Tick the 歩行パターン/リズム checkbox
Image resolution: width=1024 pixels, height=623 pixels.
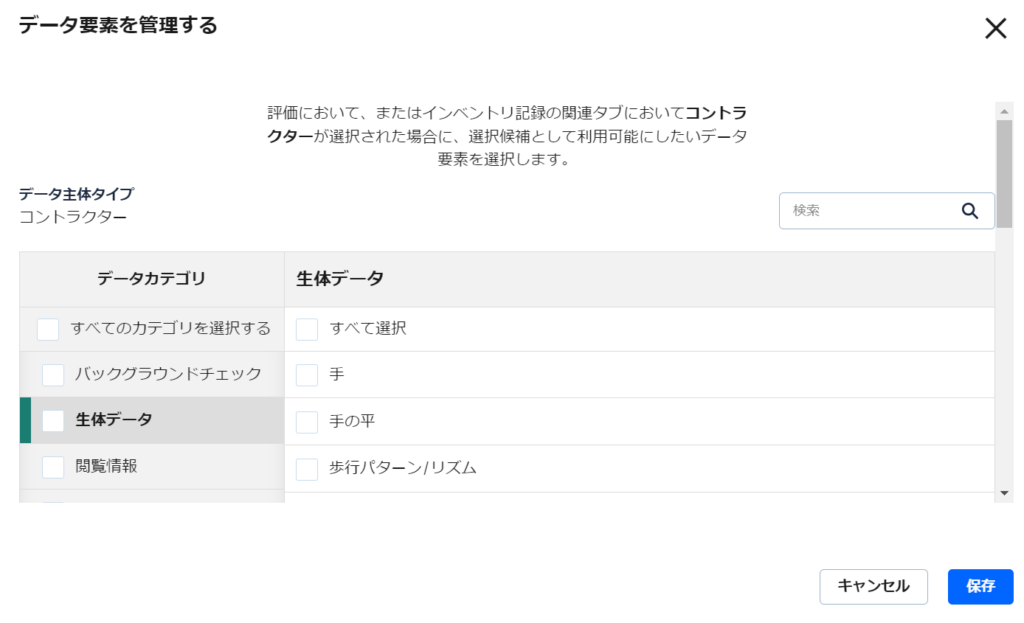coord(307,468)
